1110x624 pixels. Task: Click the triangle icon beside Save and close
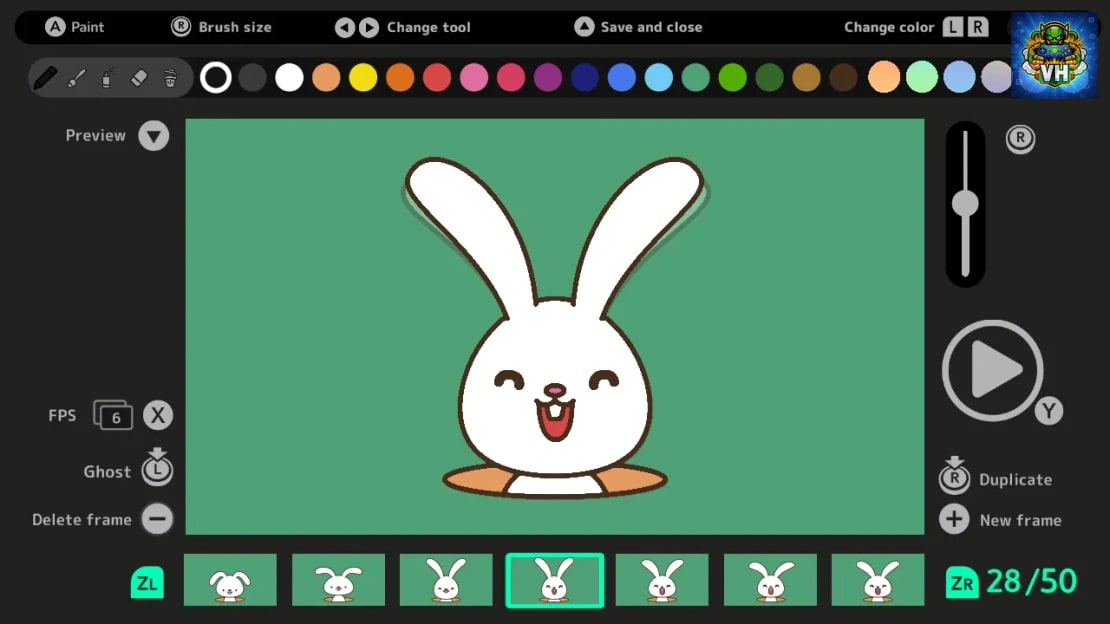[x=584, y=27]
